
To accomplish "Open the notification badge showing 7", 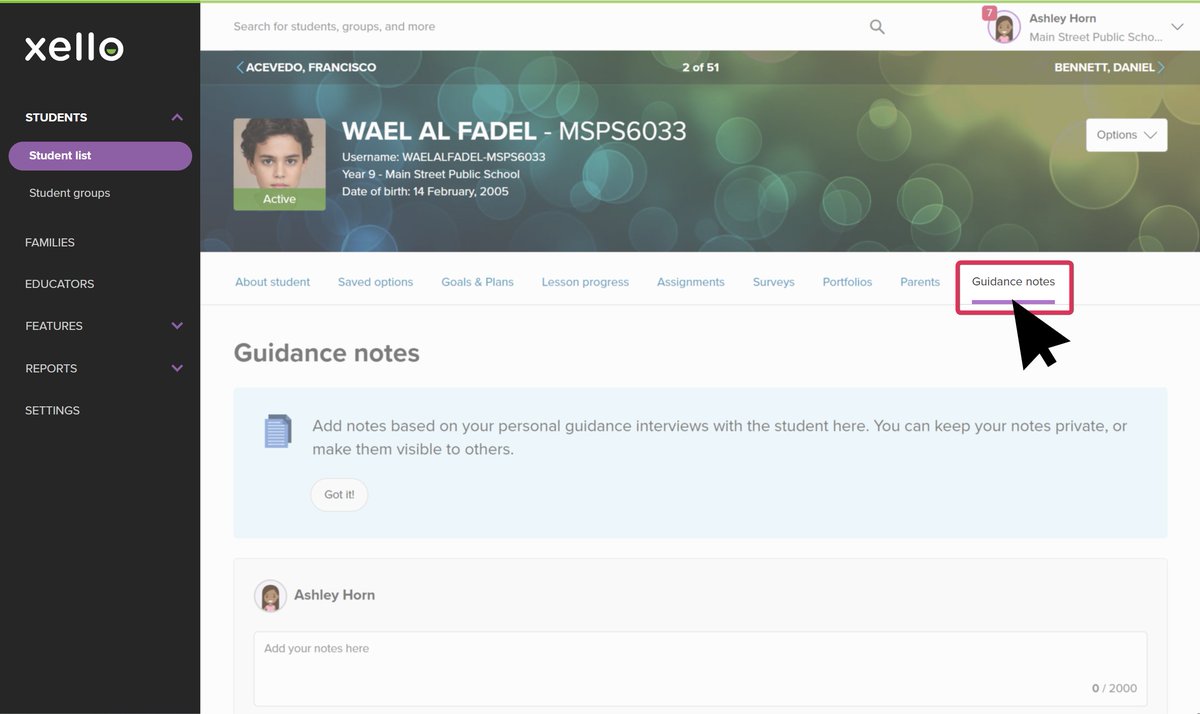I will coord(989,13).
